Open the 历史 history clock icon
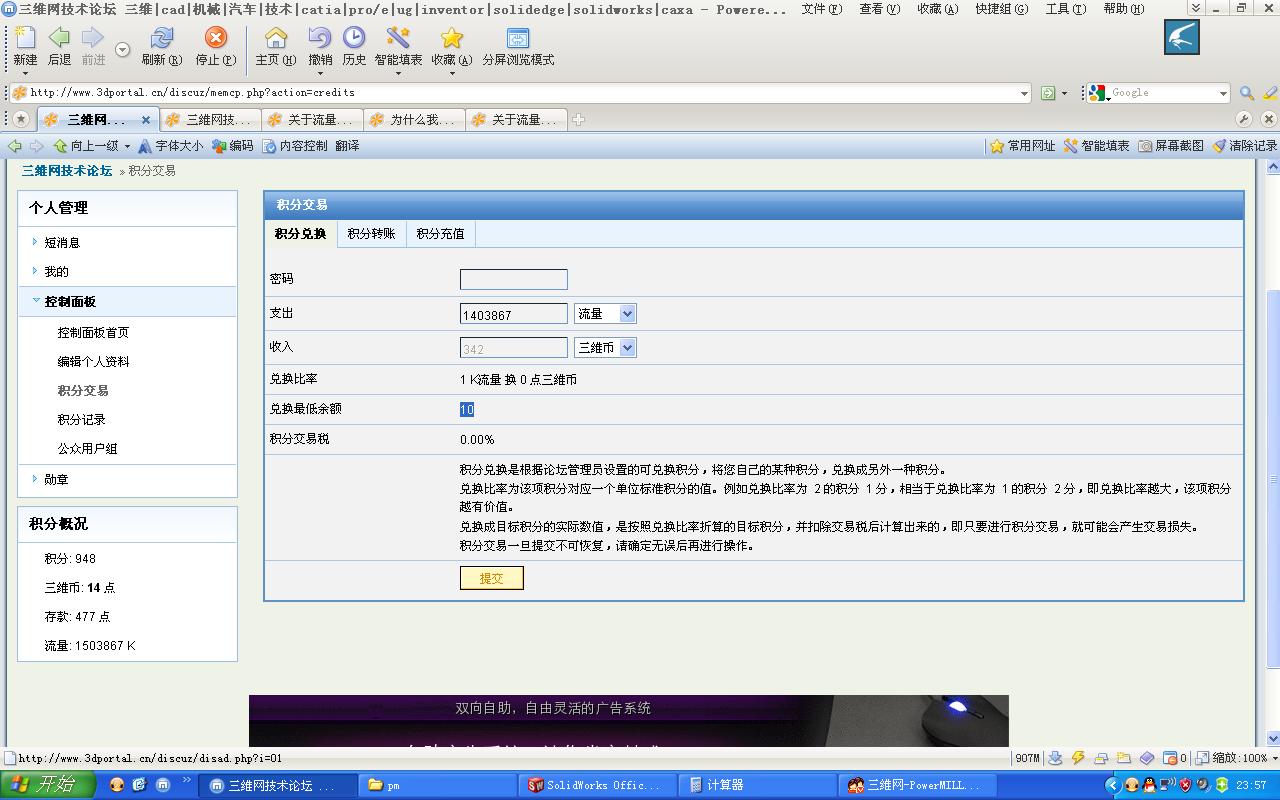This screenshot has height=800, width=1280. (354, 39)
